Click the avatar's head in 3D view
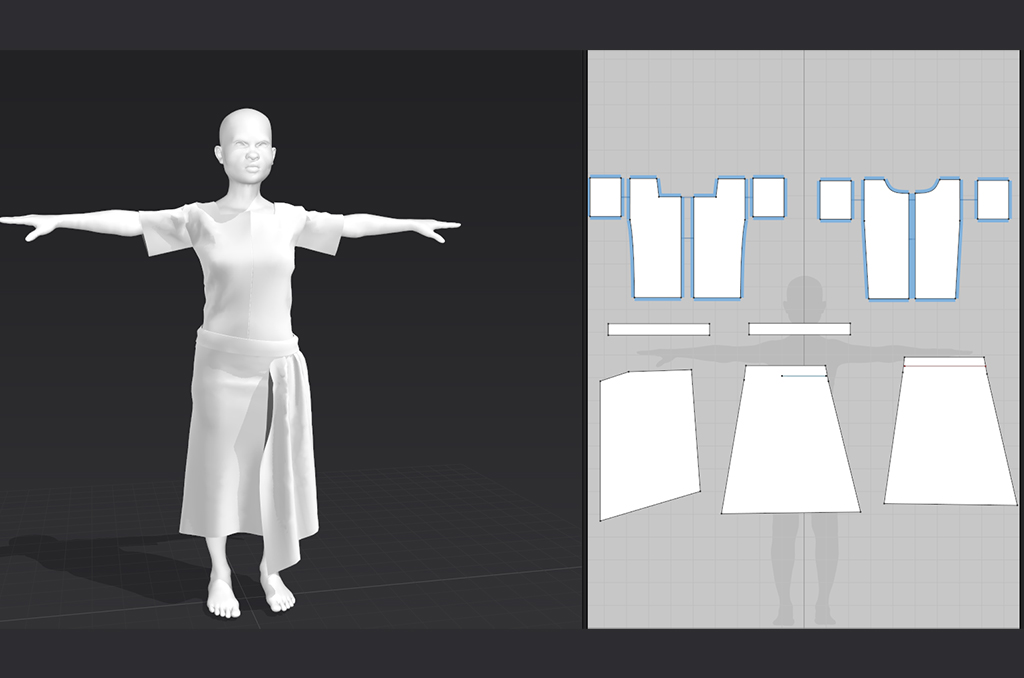The height and width of the screenshot is (678, 1024). pos(246,150)
